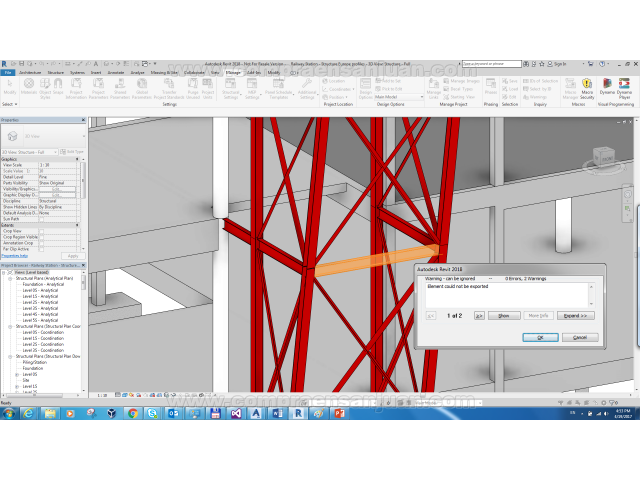This screenshot has width=640, height=480.
Task: Select the highlighted orange beam
Action: coord(376,260)
